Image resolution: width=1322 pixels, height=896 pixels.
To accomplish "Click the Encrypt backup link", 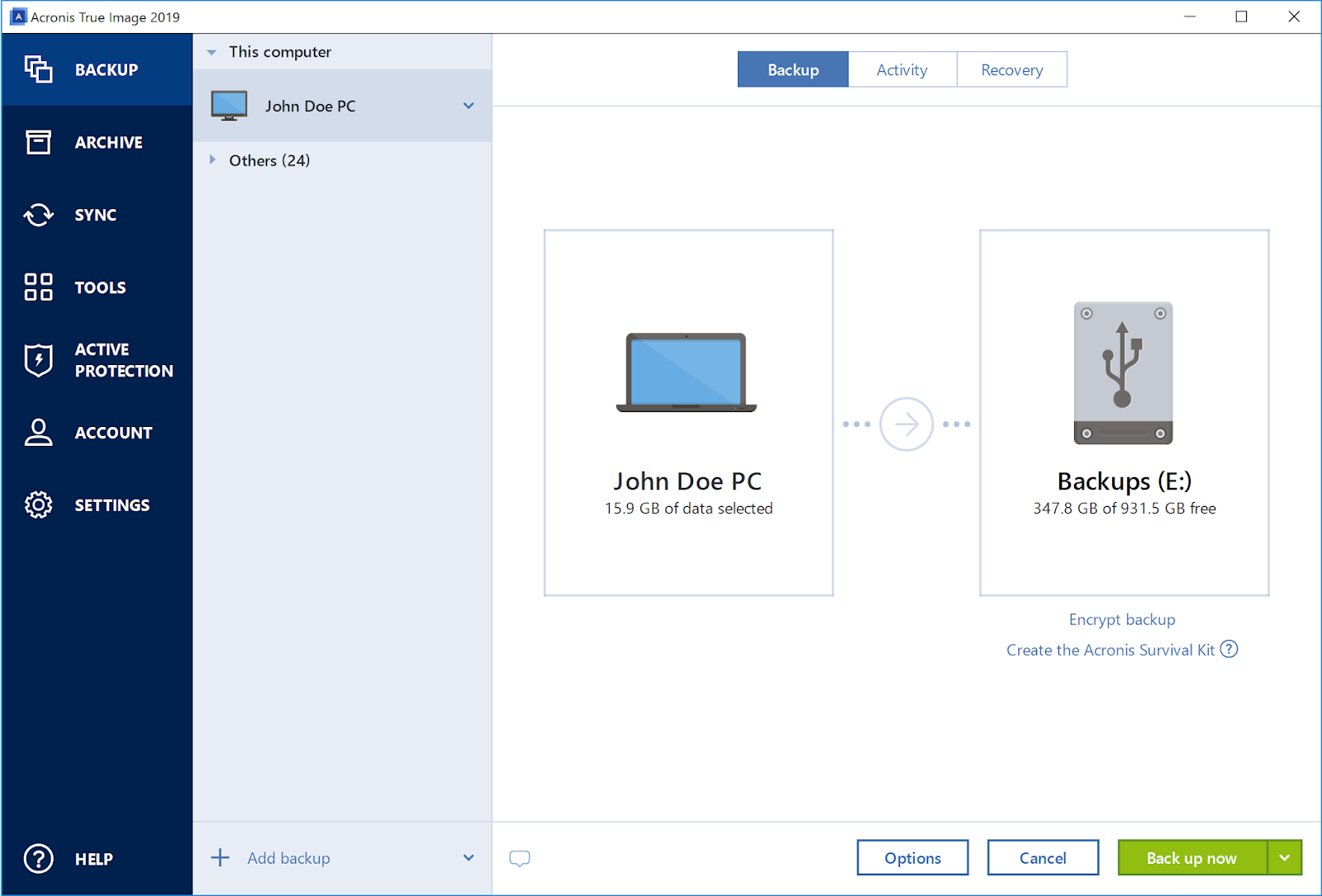I will point(1122,619).
